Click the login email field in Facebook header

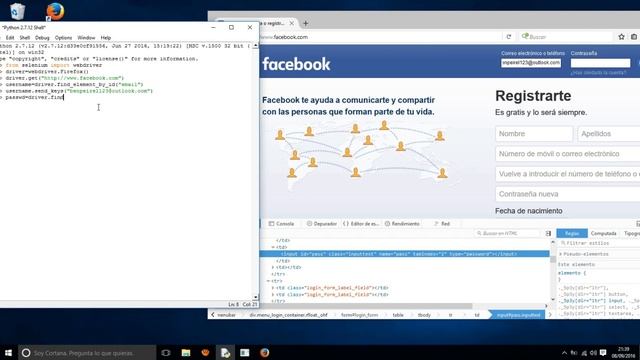[x=531, y=63]
